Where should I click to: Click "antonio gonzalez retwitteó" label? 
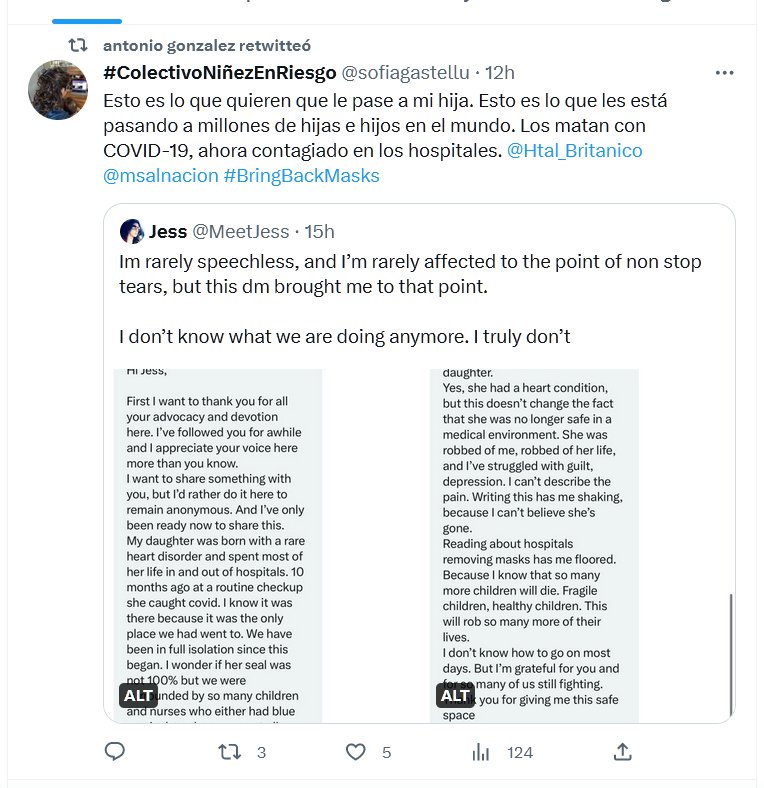(x=207, y=46)
